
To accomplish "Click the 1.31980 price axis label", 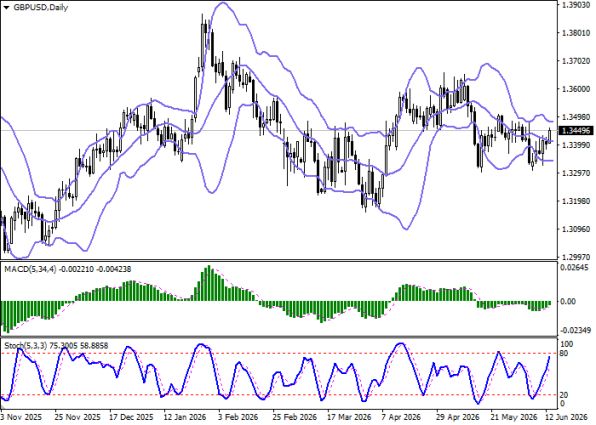I will pos(575,201).
